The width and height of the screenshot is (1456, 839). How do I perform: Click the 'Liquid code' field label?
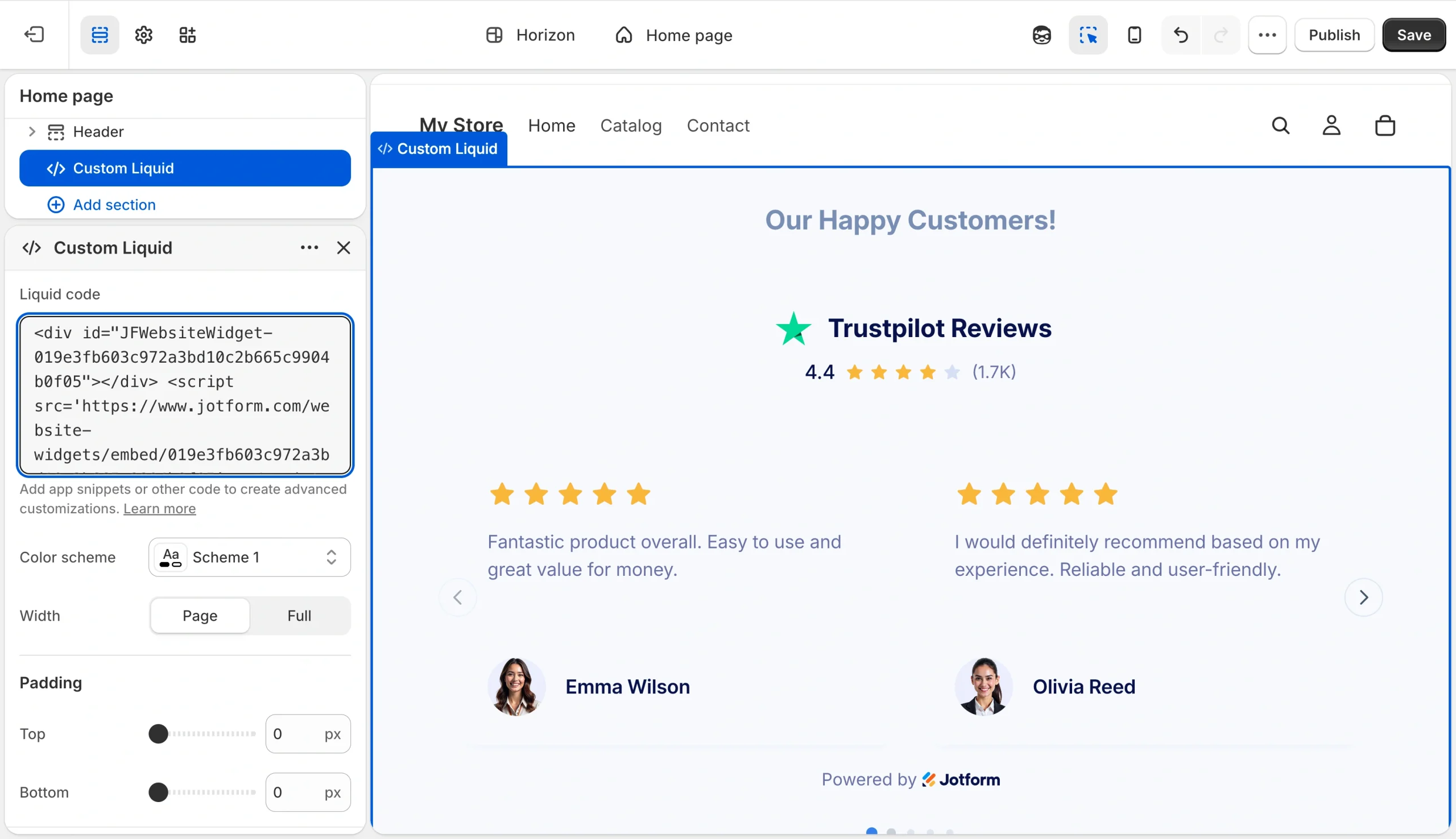pos(60,294)
